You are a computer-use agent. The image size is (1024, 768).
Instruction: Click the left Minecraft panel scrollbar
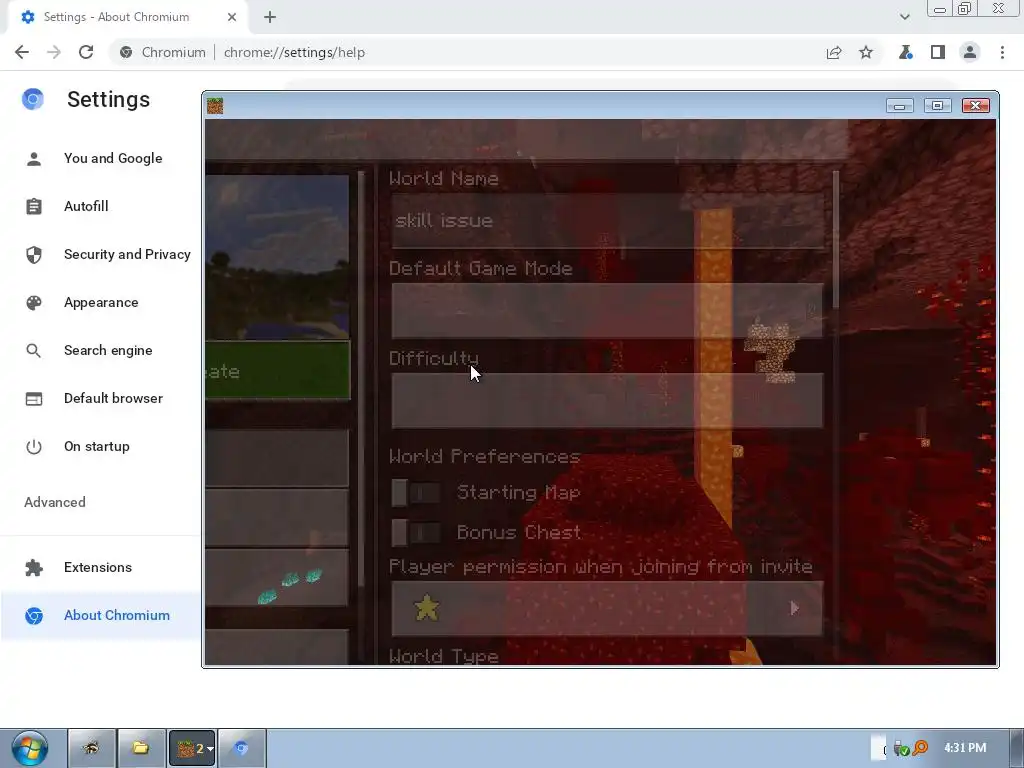361,379
